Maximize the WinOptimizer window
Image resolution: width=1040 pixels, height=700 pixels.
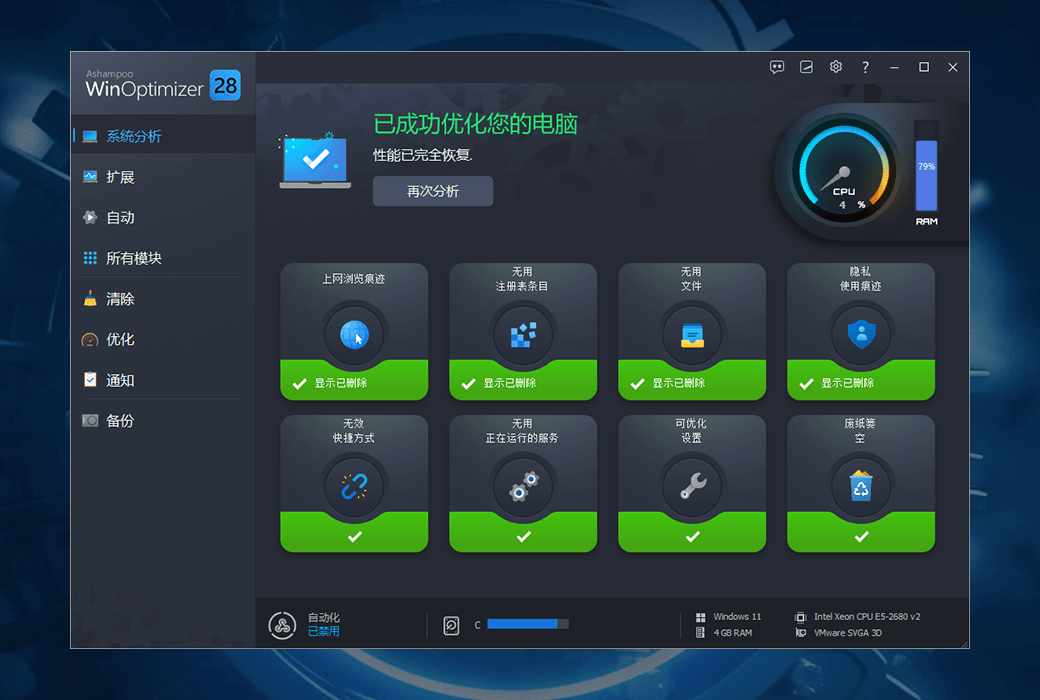pos(923,67)
